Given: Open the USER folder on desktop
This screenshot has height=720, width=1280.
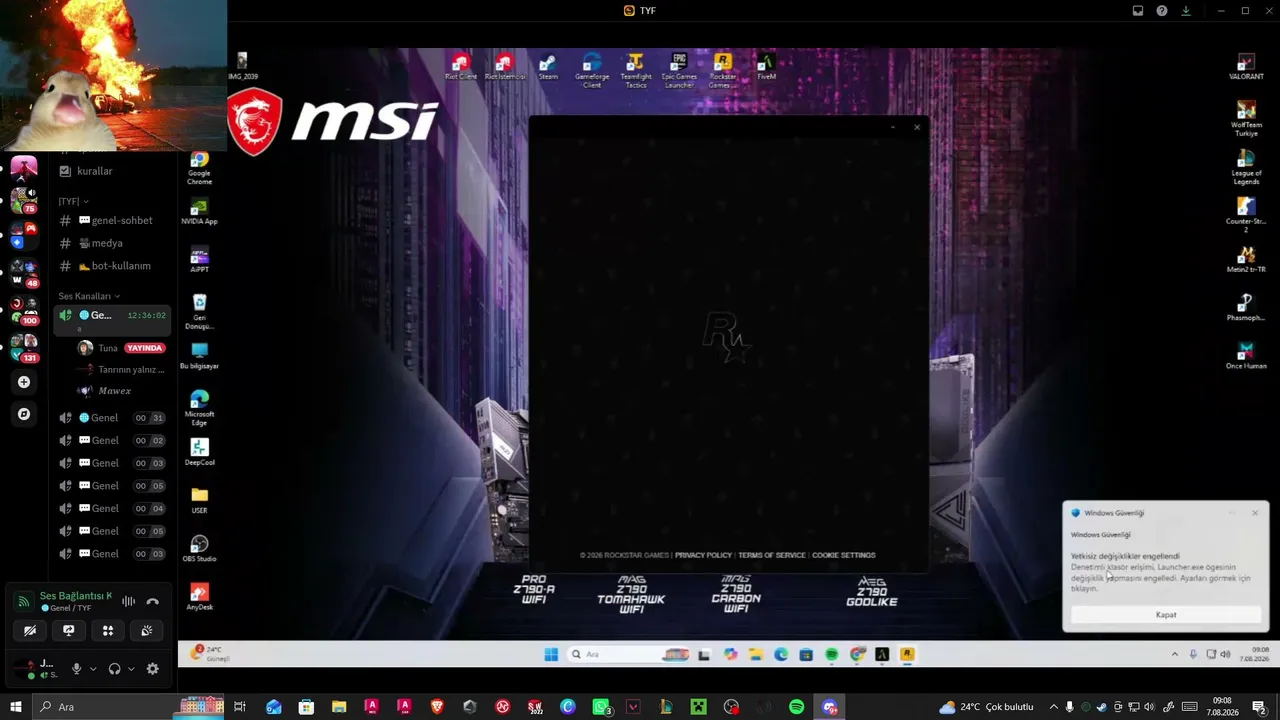Looking at the screenshot, I should coord(199,501).
